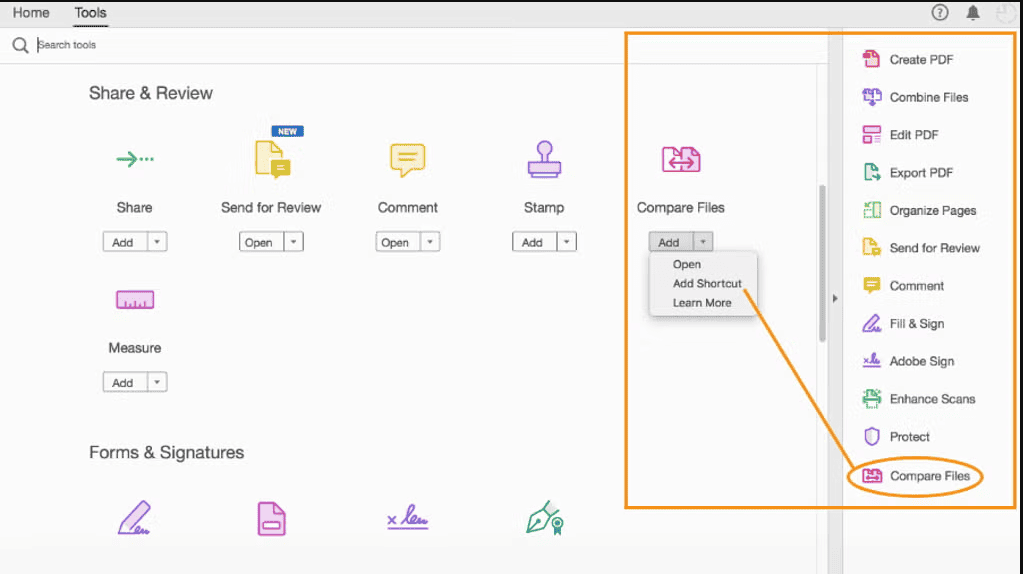Click the Add button under Compare Files
This screenshot has height=574, width=1023.
(x=671, y=242)
